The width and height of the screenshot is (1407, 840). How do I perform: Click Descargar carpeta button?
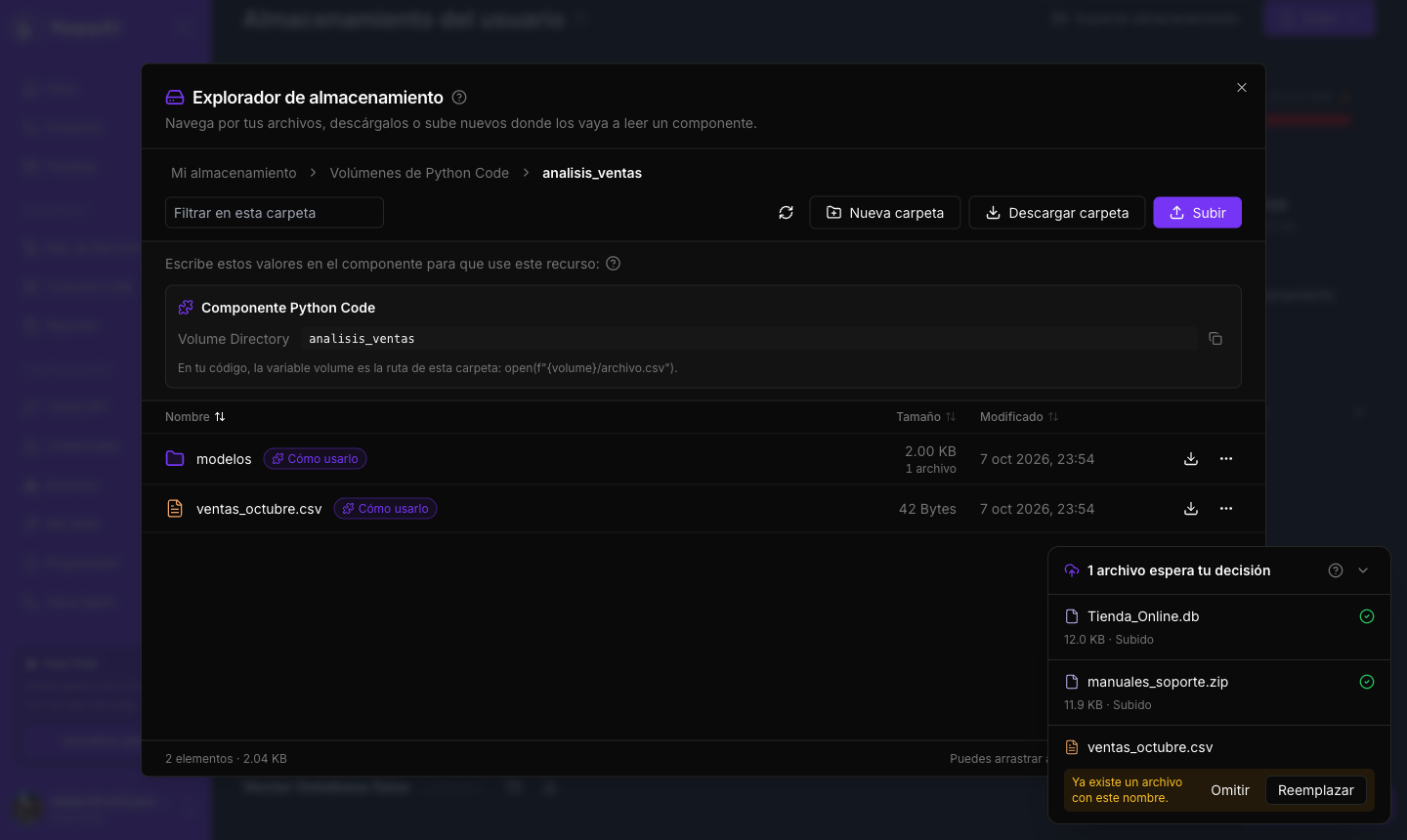coord(1057,213)
